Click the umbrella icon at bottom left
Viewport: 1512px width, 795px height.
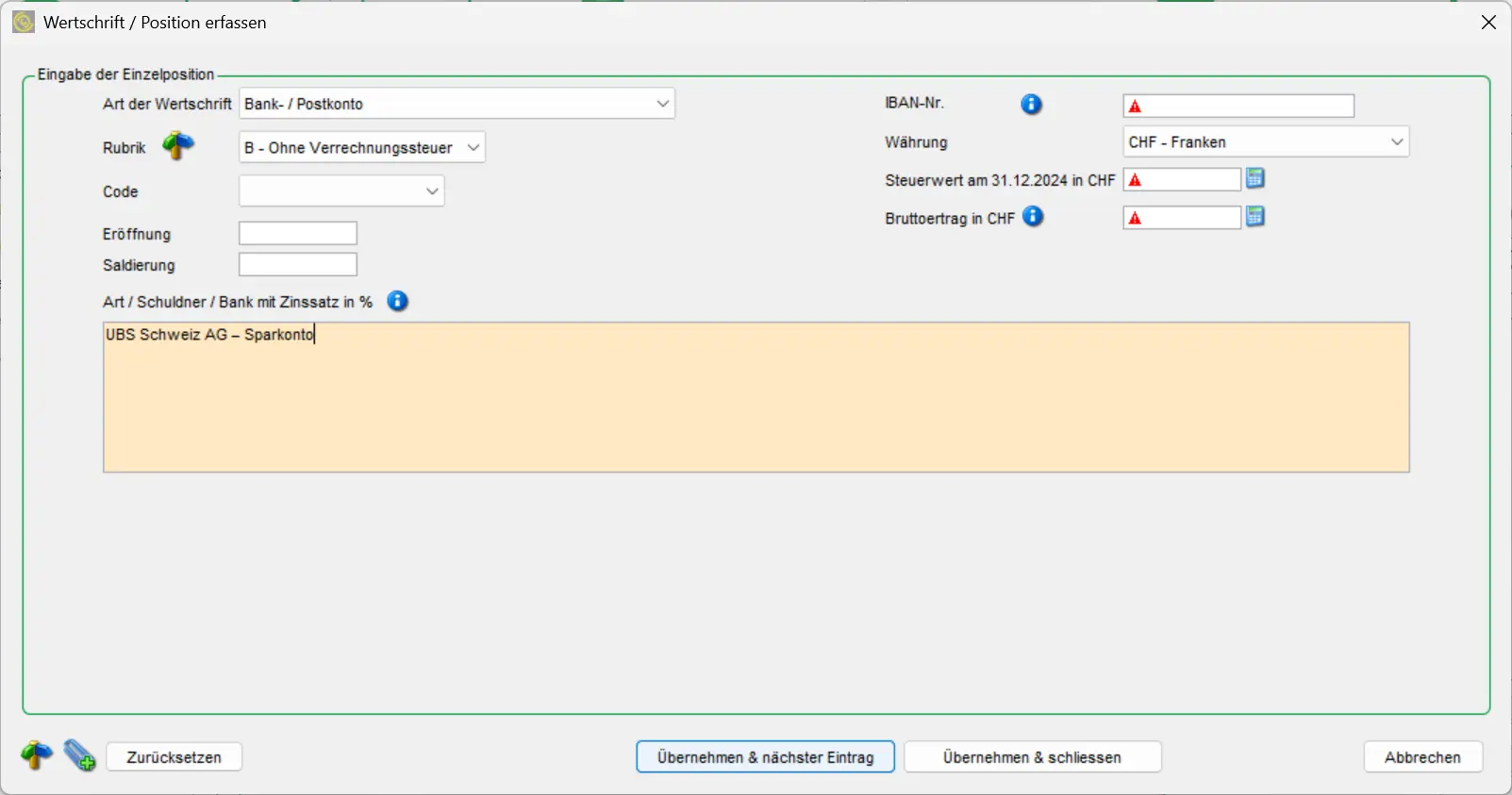click(x=37, y=755)
